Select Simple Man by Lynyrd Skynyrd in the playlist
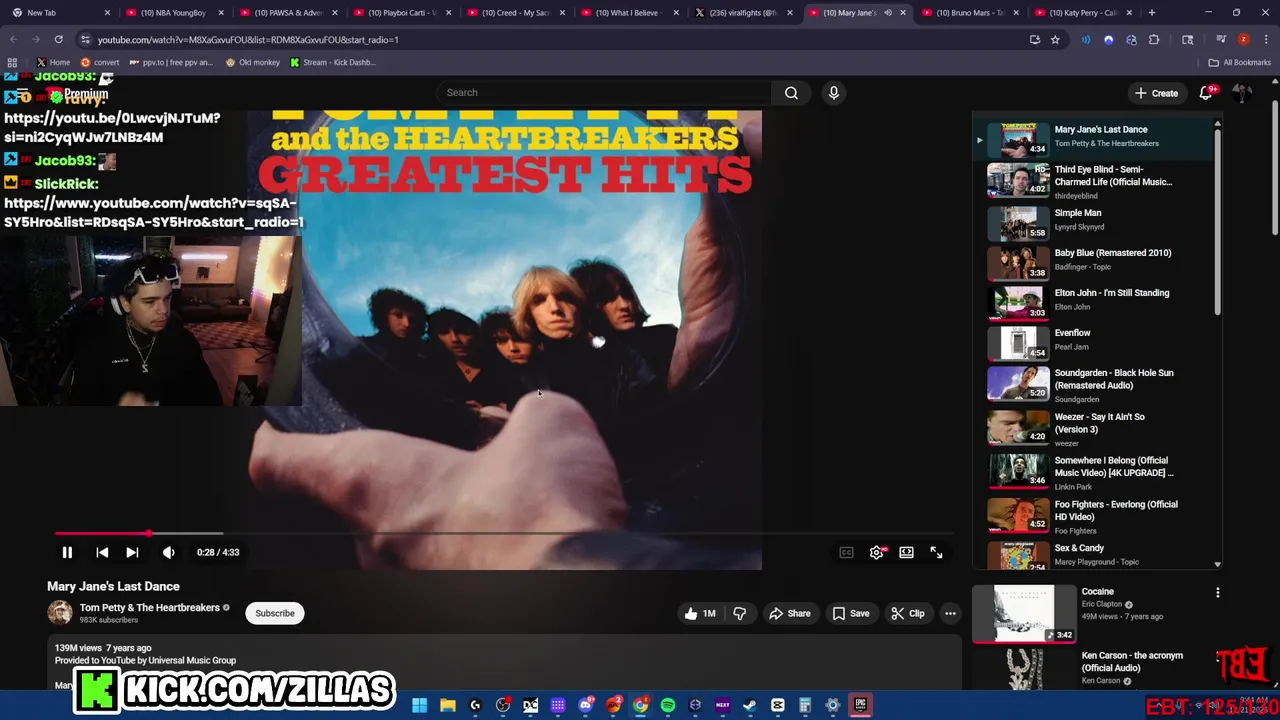 1095,221
